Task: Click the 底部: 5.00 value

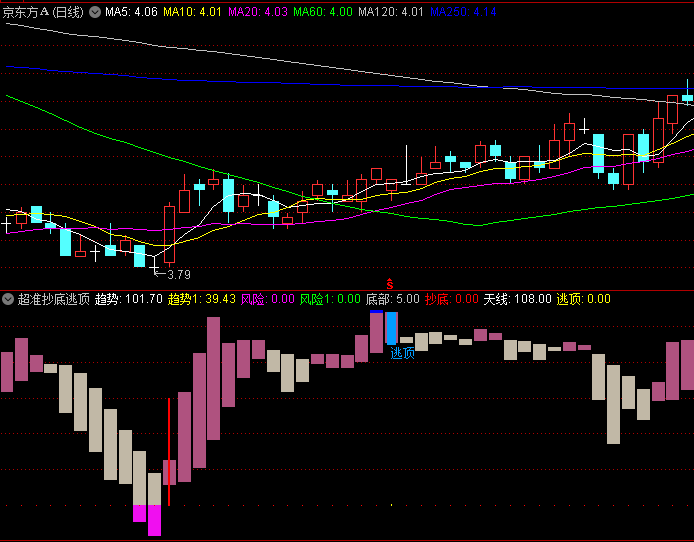Action: tap(393, 300)
